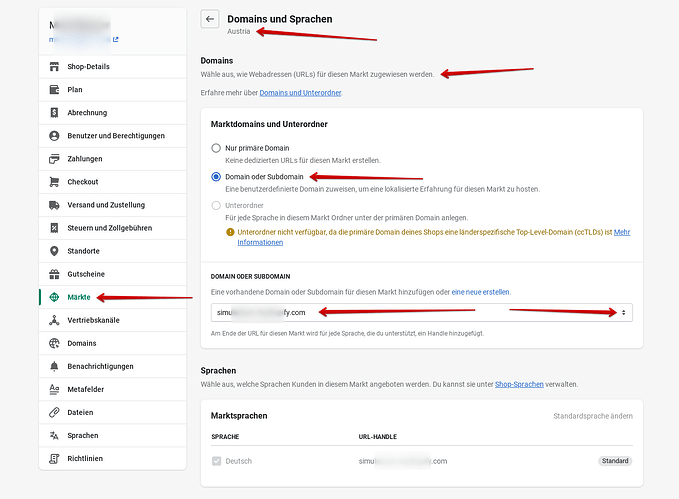This screenshot has height=499, width=679.
Task: Go to Domains in settings menu
Action: [x=83, y=343]
